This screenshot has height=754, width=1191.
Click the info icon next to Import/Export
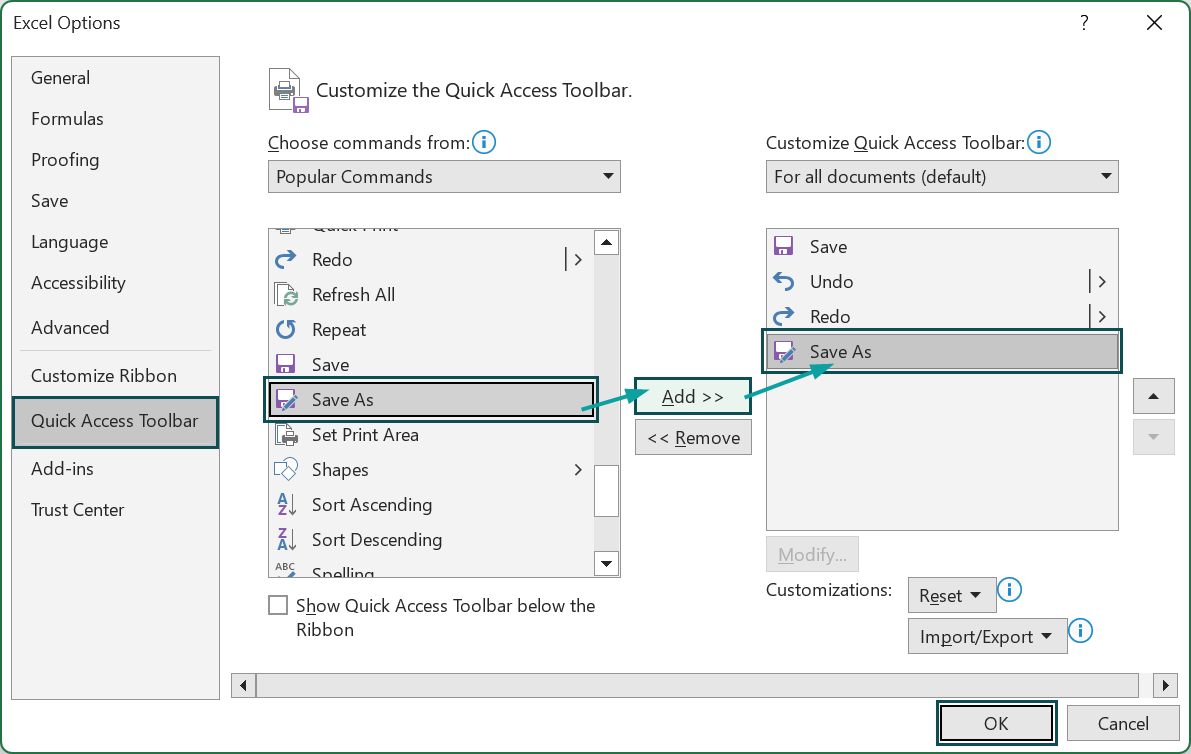coord(1080,630)
